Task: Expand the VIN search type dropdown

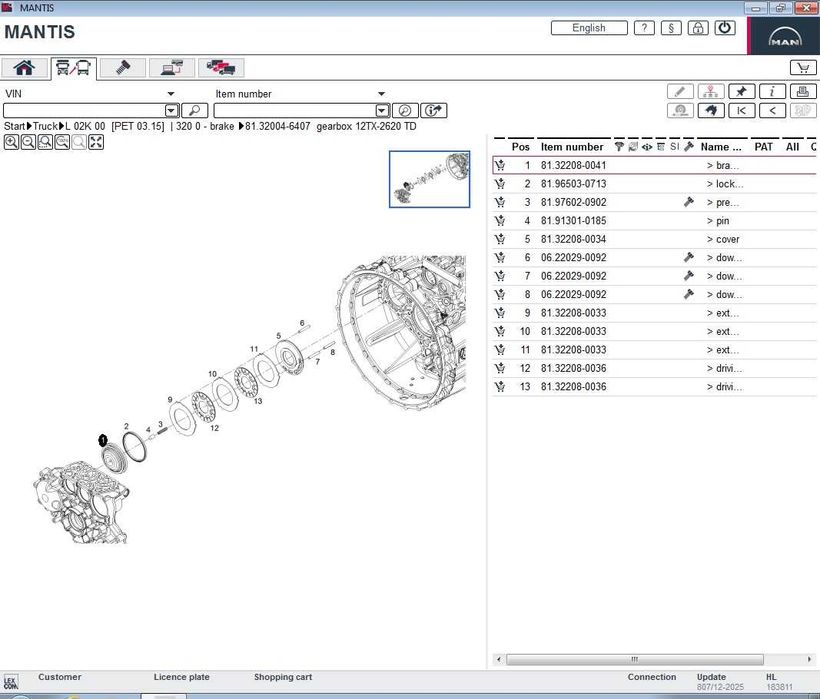Action: click(x=170, y=94)
